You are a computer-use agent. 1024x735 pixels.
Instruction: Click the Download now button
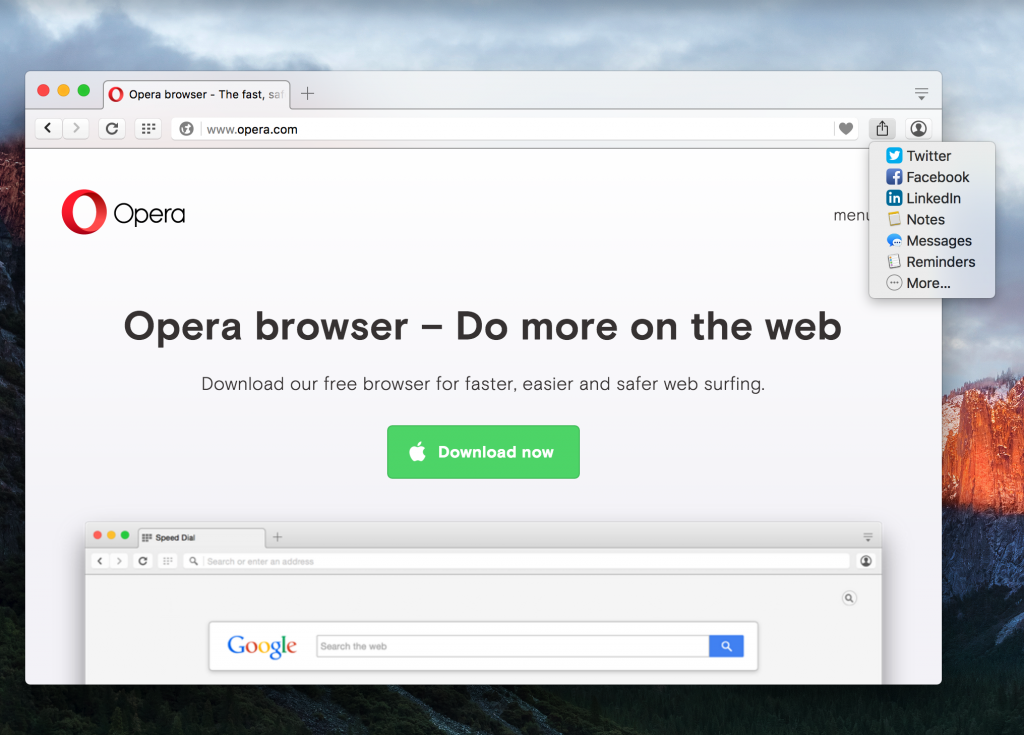483,452
